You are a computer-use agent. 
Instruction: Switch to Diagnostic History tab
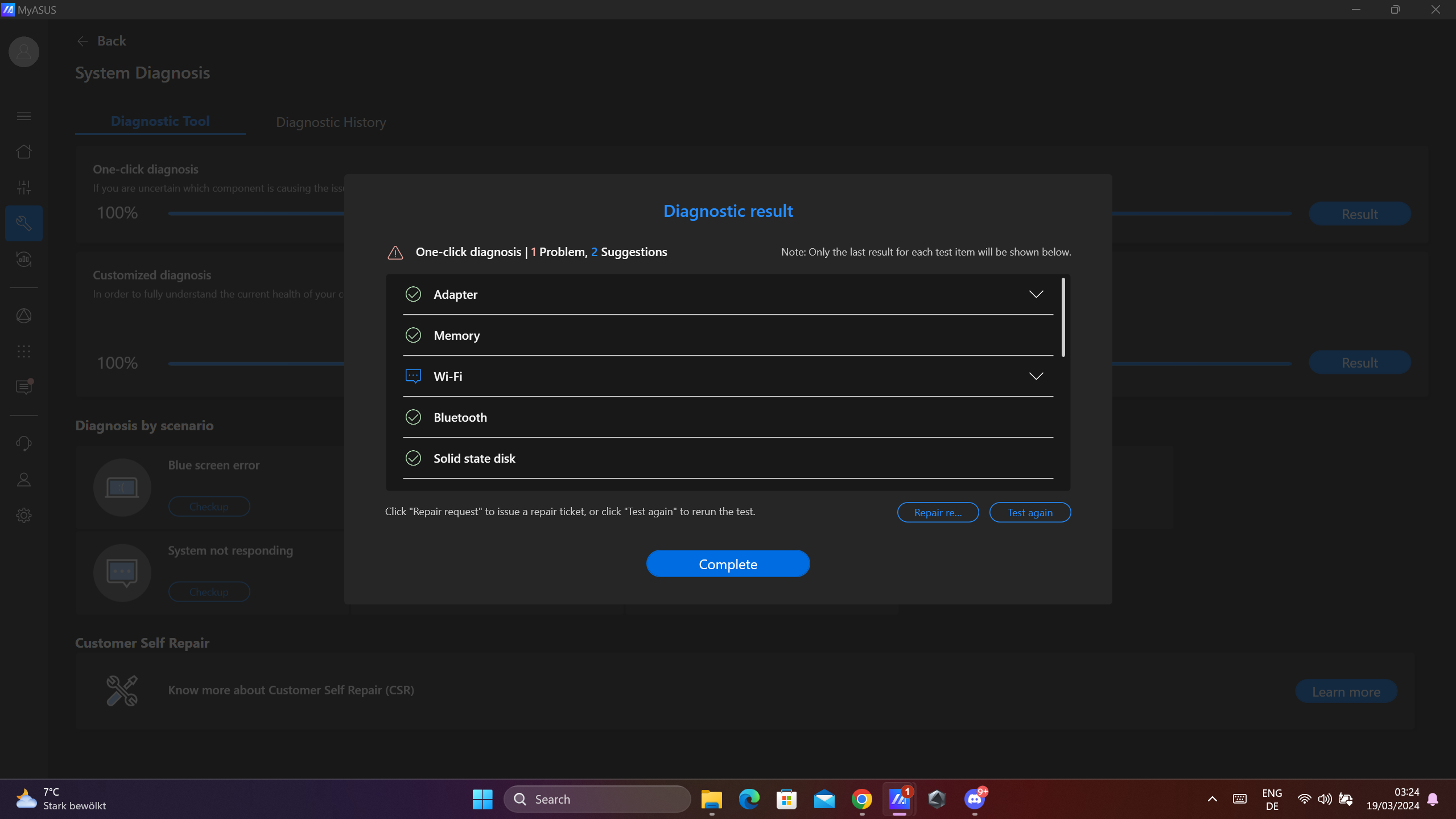pos(331,122)
